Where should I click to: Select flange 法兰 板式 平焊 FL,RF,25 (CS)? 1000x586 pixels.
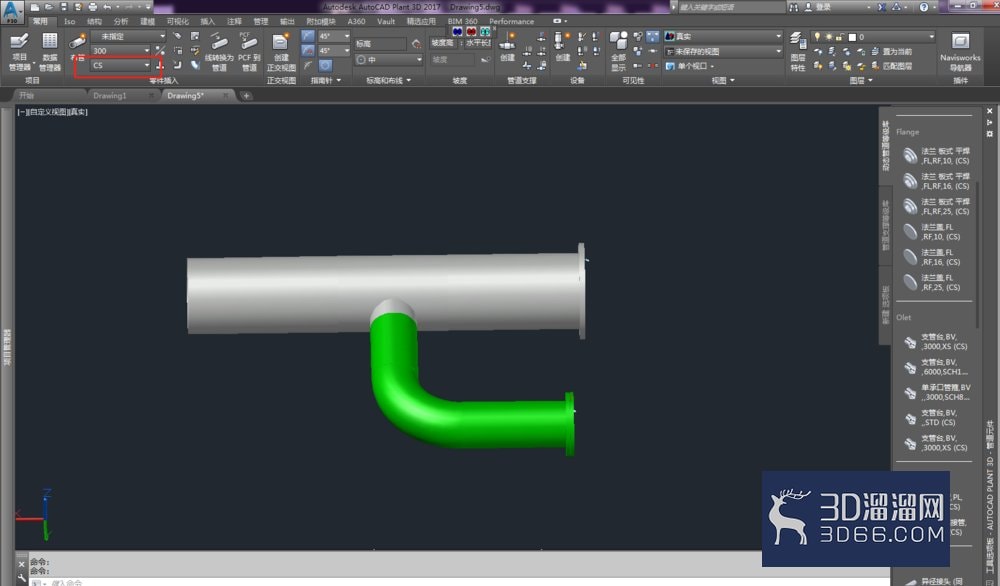click(937, 207)
